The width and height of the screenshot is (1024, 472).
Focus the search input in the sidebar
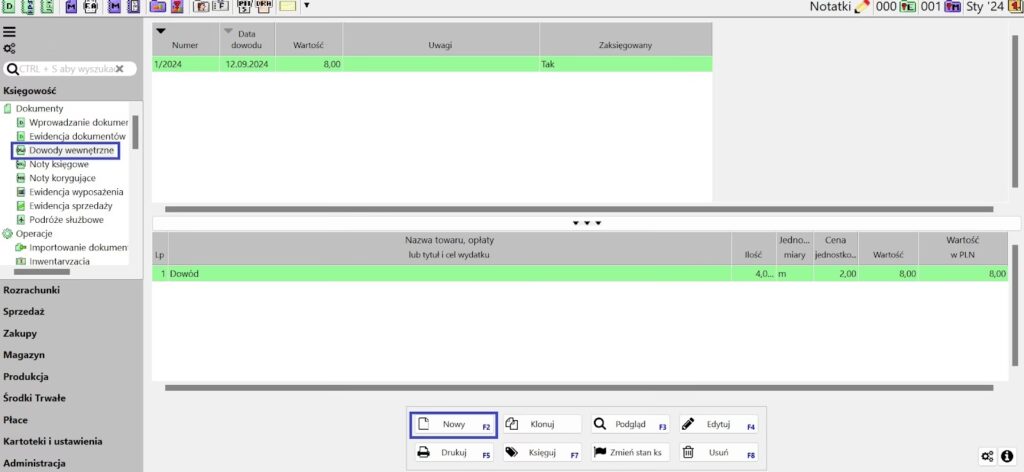pos(62,69)
